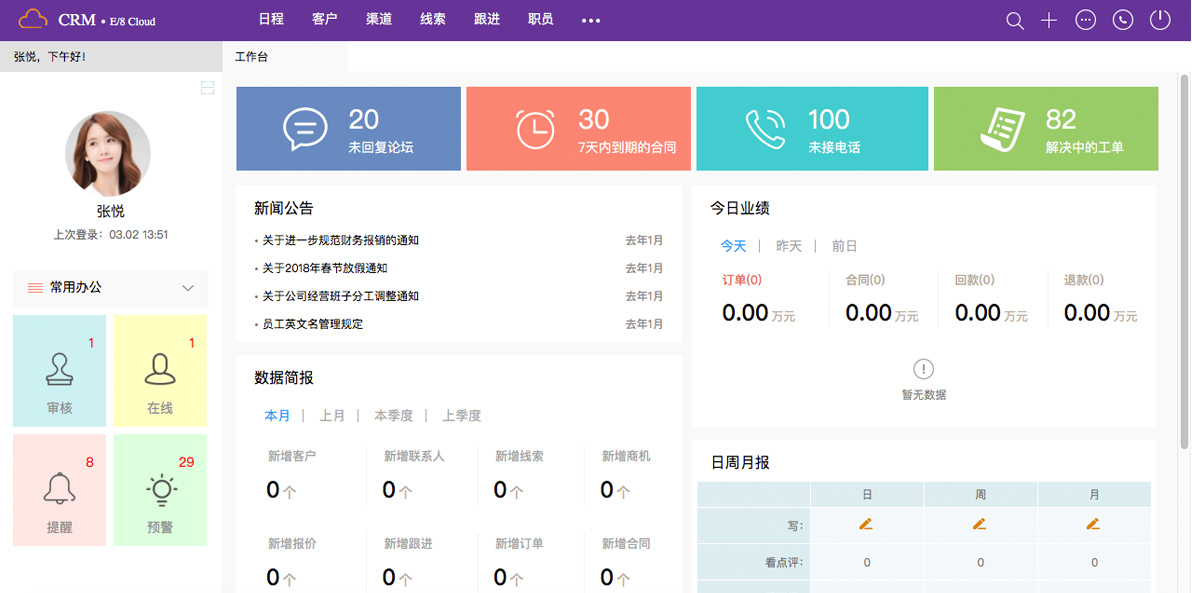
Task: Click the pencil icon to write daily report
Action: coord(865,523)
